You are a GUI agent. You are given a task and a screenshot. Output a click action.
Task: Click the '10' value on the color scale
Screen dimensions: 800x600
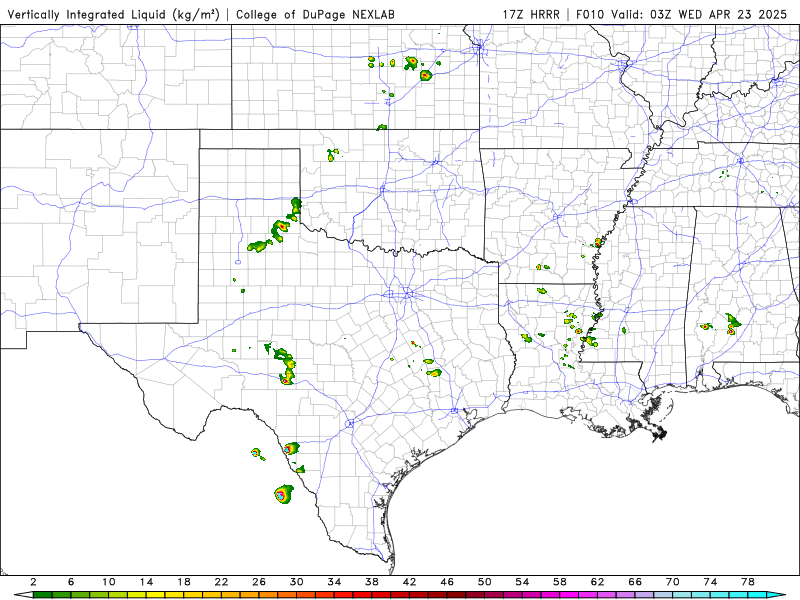109,582
